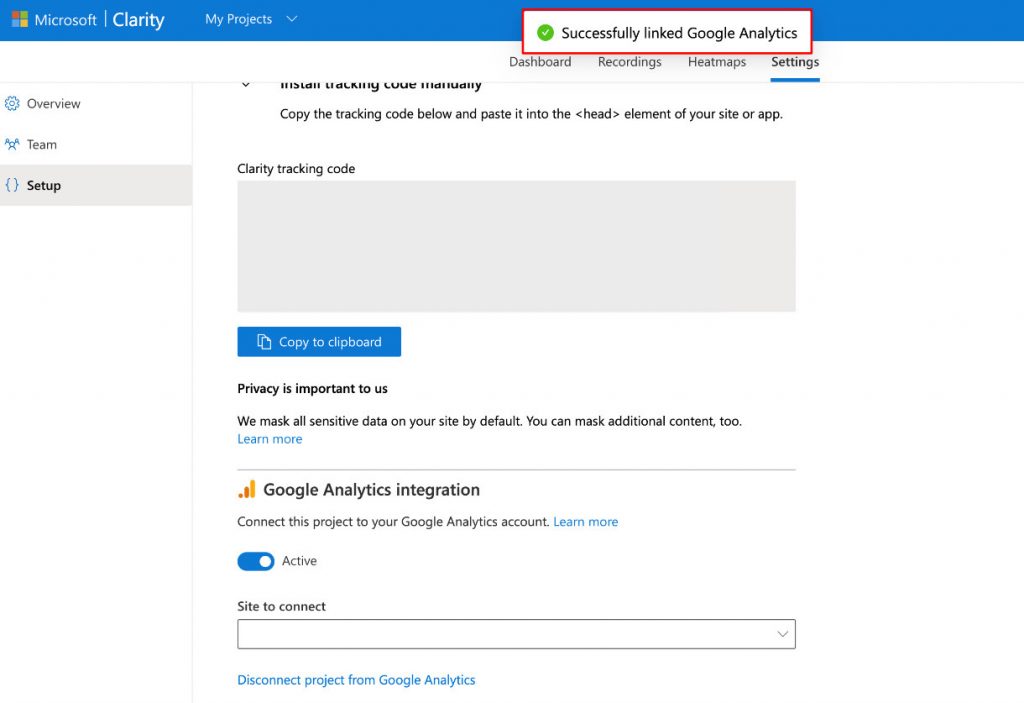Click the Google Analytics integration heading
The width and height of the screenshot is (1024, 703).
(x=371, y=489)
